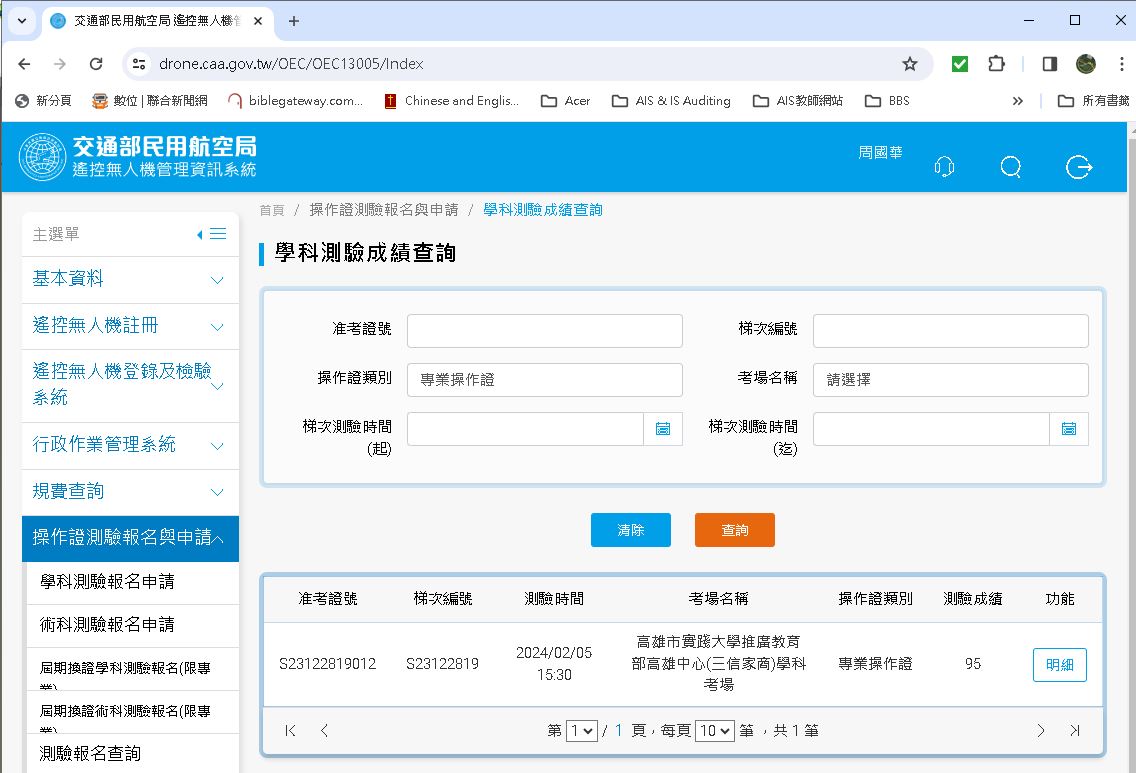Go to the last results page

click(1074, 731)
